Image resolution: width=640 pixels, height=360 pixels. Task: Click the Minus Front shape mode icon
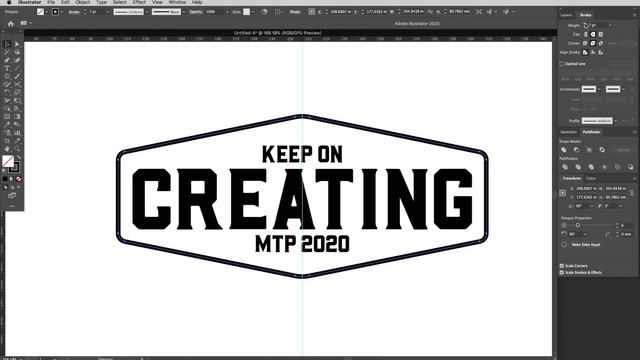(x=576, y=150)
